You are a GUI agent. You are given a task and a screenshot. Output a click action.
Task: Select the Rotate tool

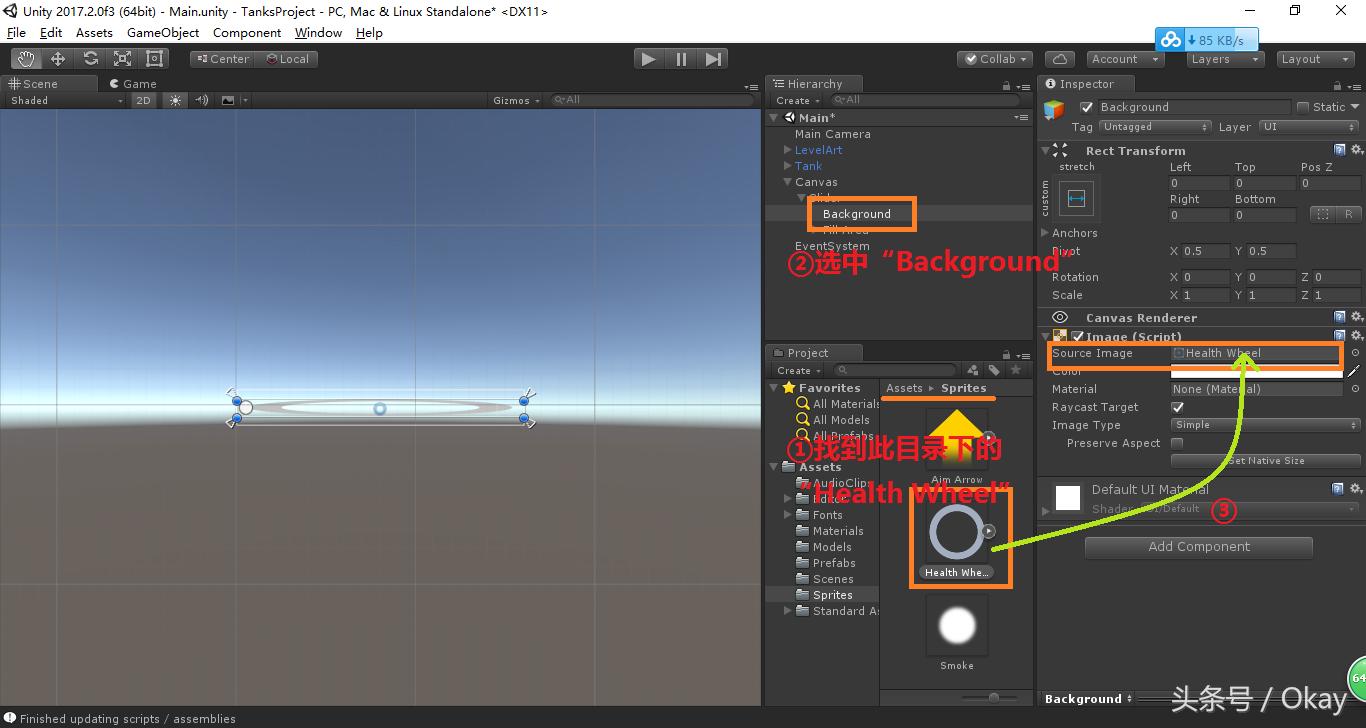pos(89,58)
